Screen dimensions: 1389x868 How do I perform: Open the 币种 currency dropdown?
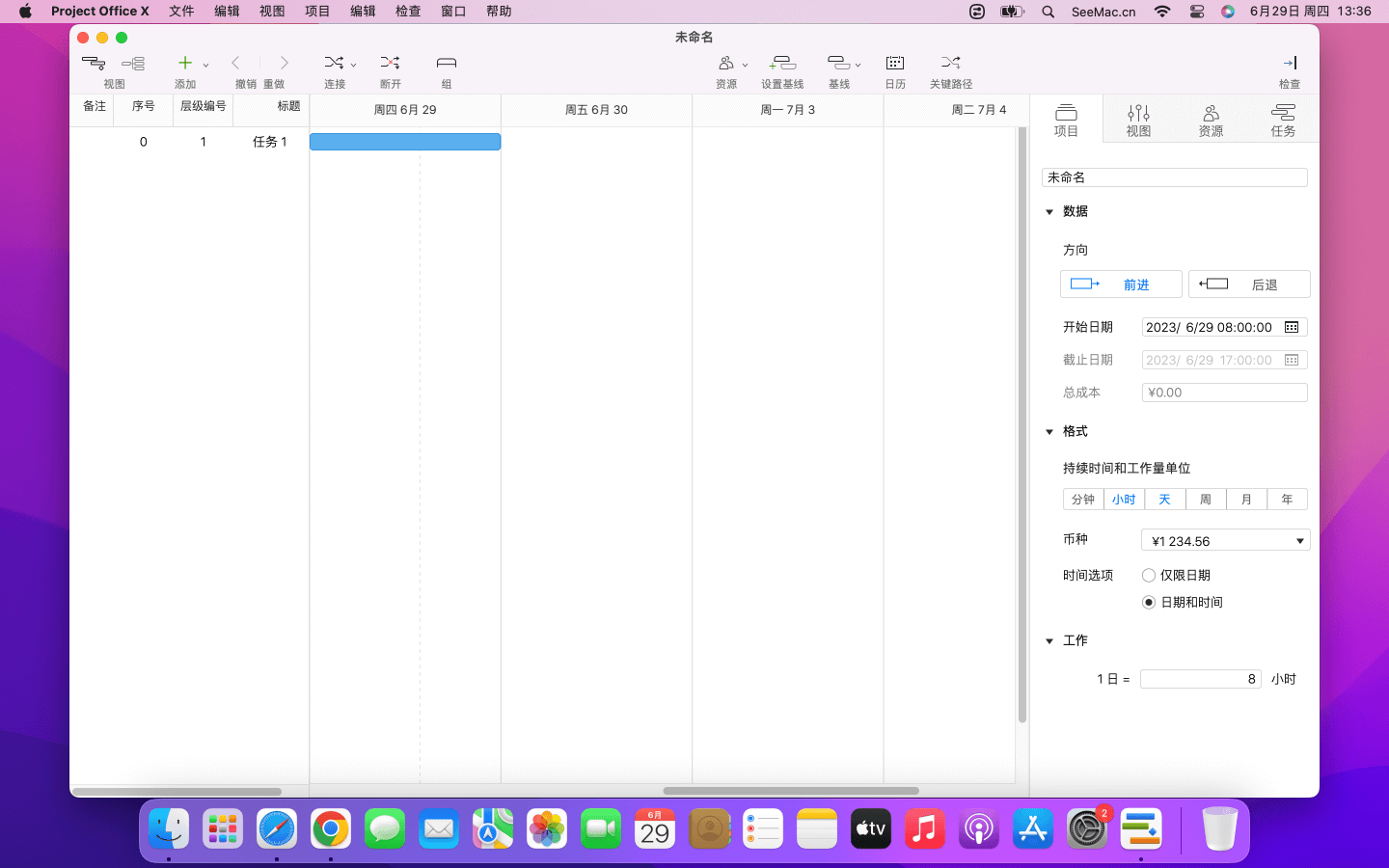(1225, 541)
